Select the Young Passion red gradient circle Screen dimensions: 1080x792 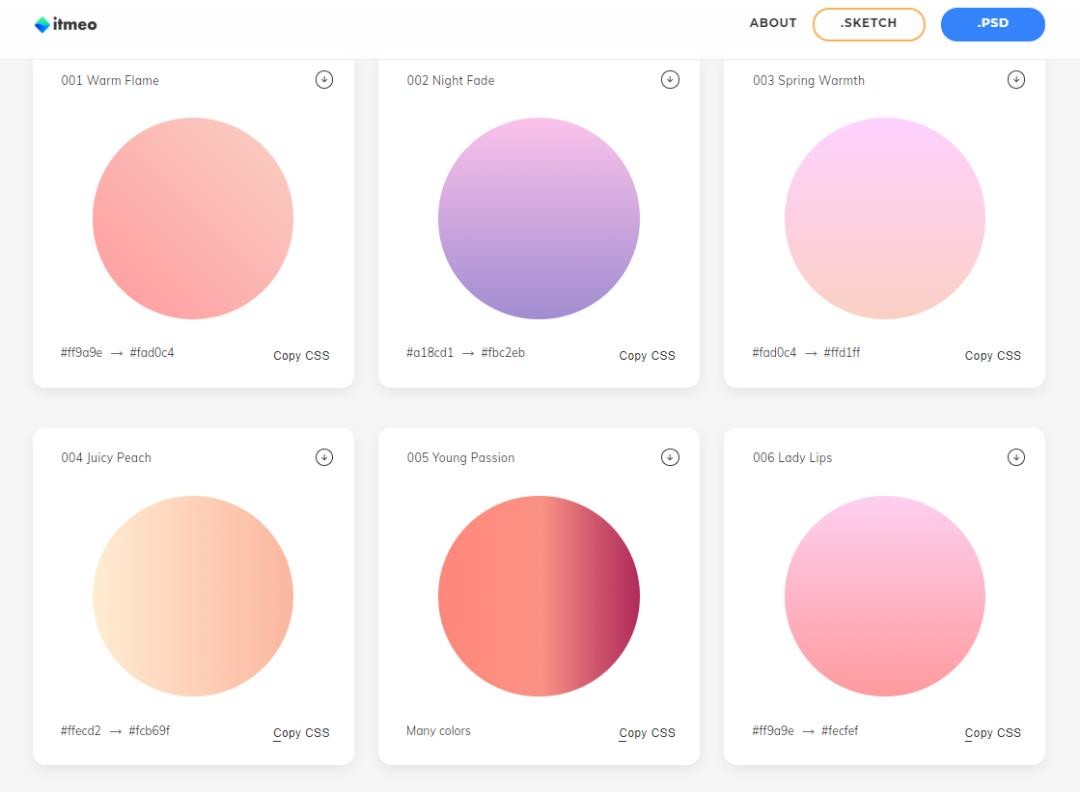point(539,596)
